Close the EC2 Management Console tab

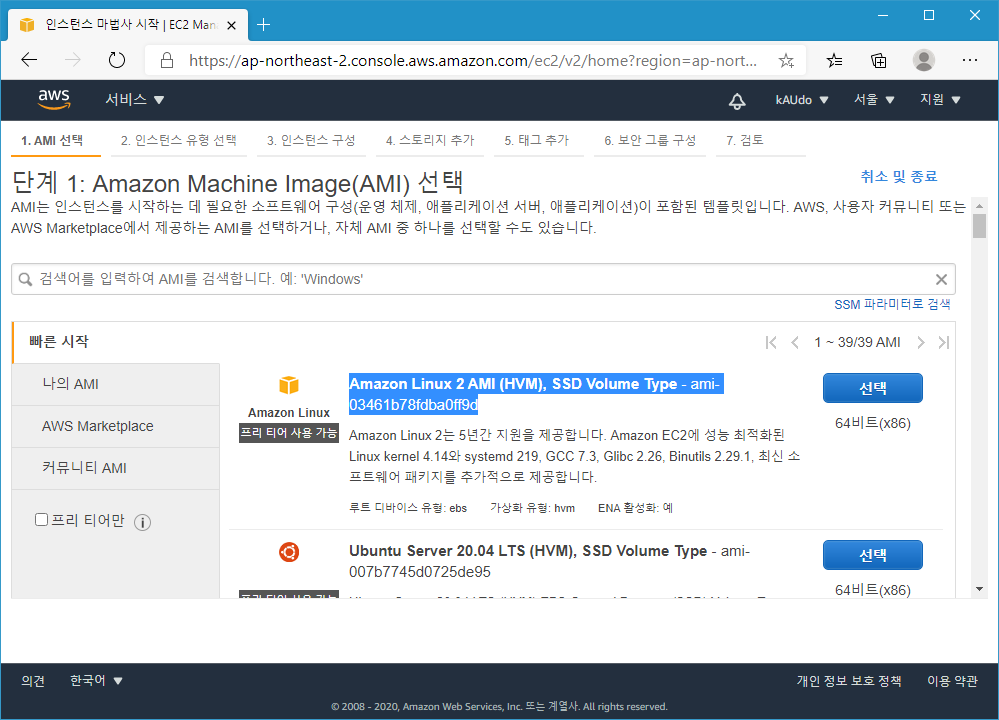pos(231,25)
